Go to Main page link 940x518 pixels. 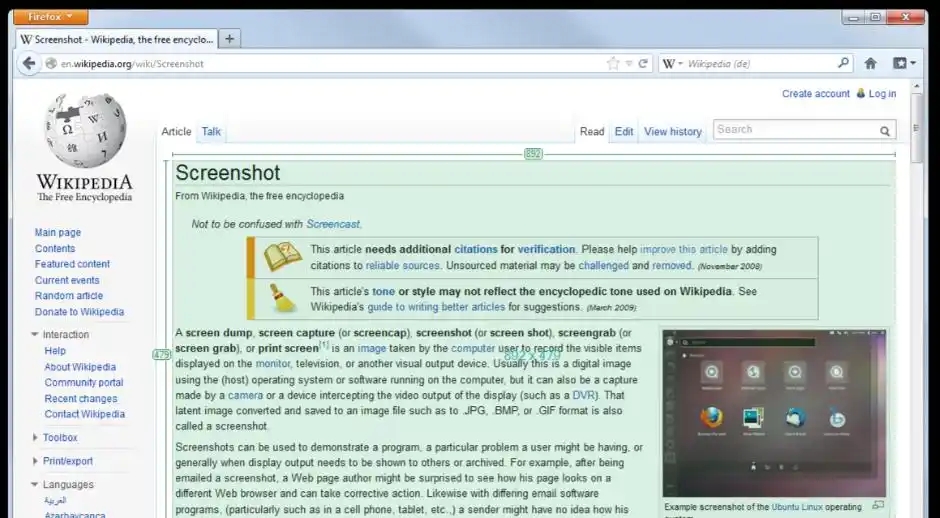coord(58,232)
